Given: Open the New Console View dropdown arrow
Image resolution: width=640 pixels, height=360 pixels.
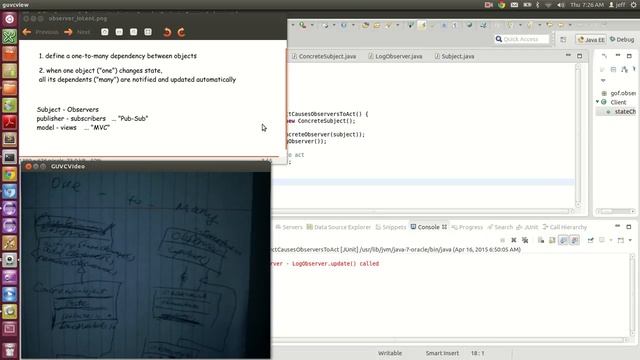Looking at the screenshot, I should coord(631,240).
